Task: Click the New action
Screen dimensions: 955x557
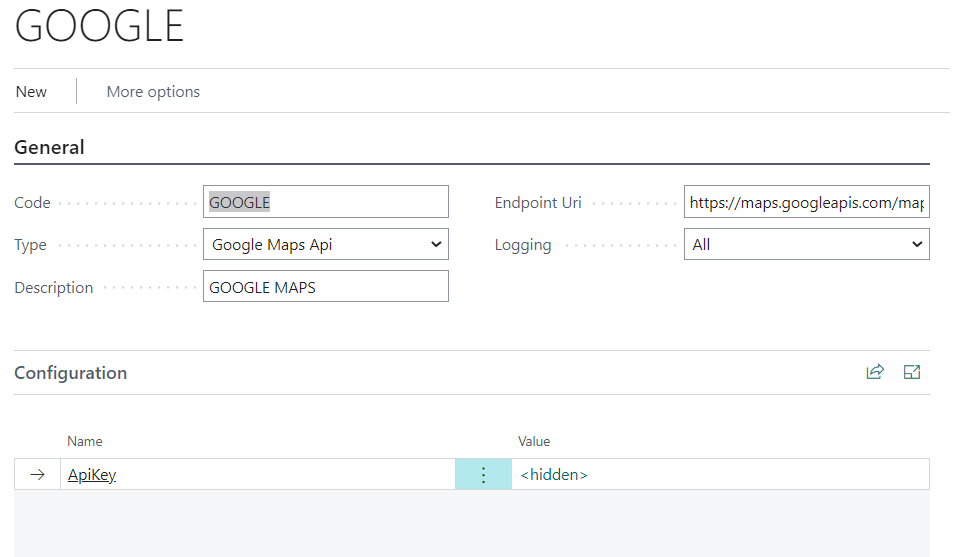Action: click(x=31, y=91)
